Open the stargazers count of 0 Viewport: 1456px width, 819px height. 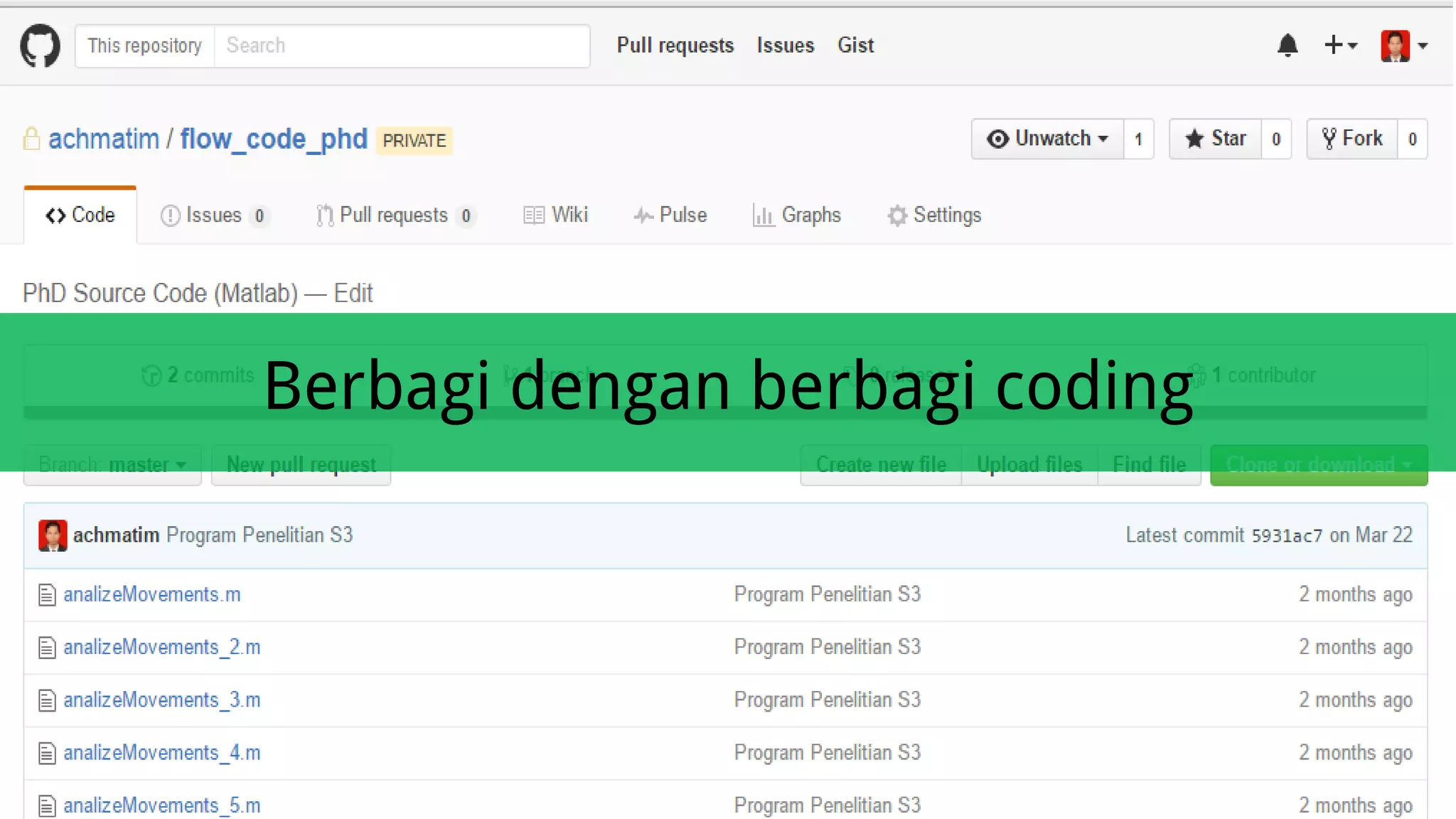point(1276,139)
